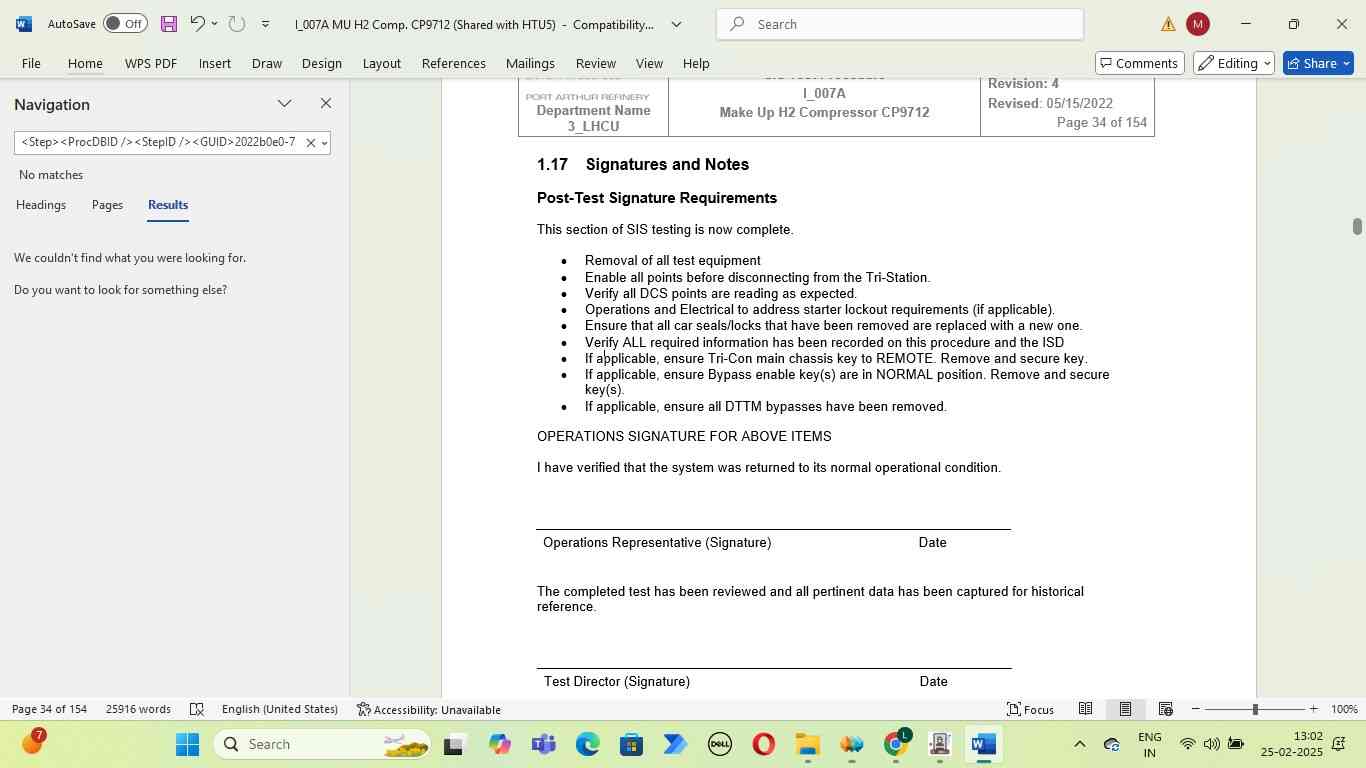Open the user account avatar M
This screenshot has height=768, width=1366.
point(1197,24)
